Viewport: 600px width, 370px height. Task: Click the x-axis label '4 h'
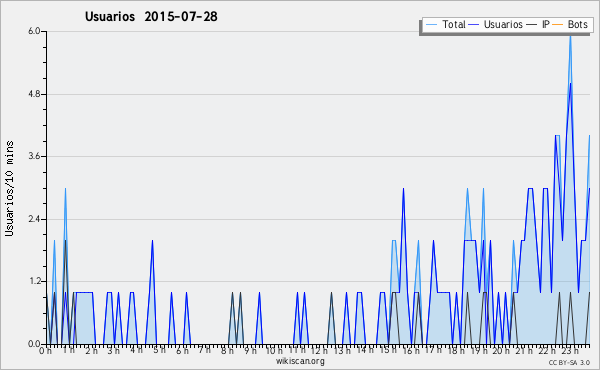pos(136,350)
